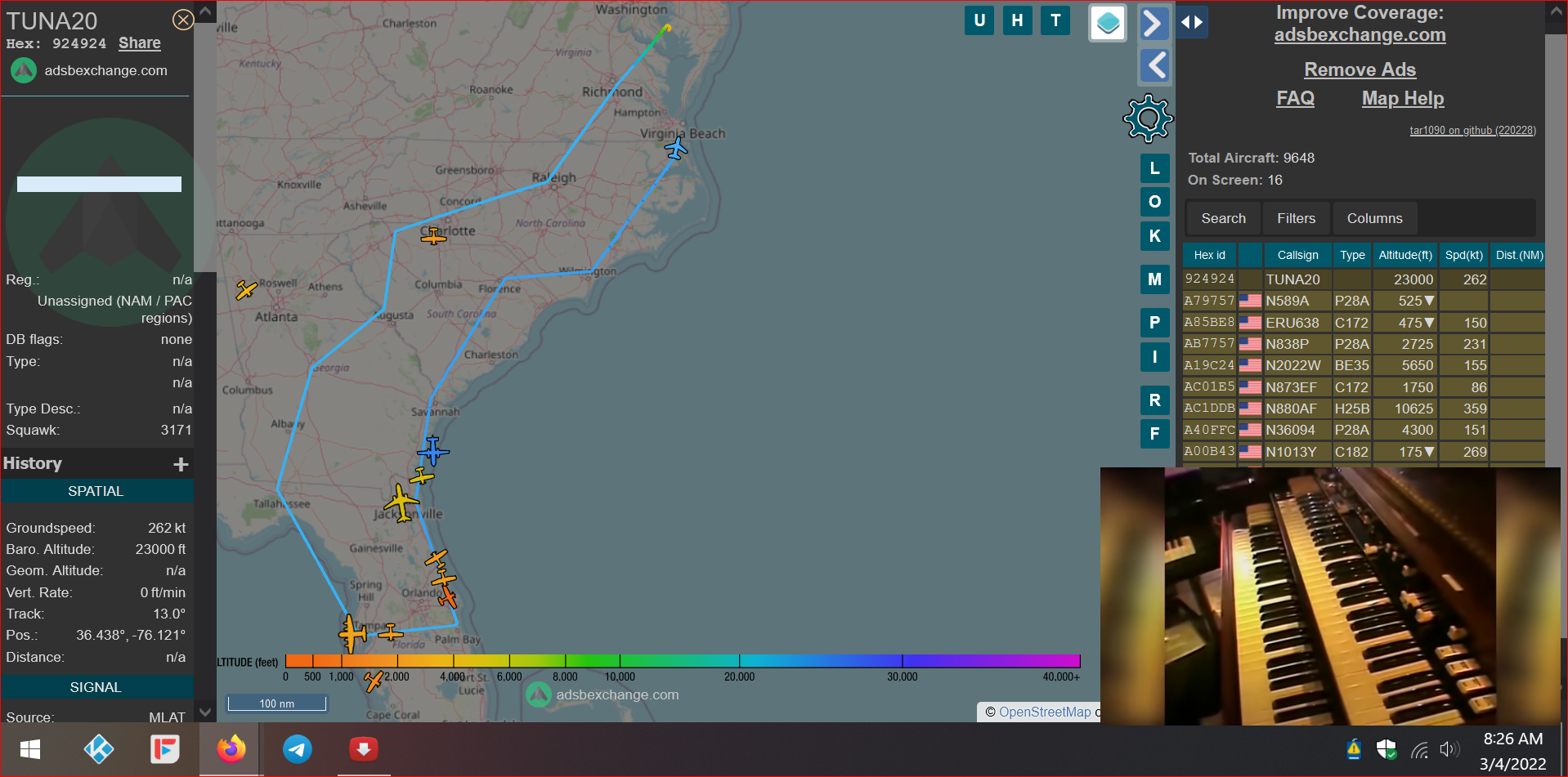Open the Windows Start menu
The height and width of the screenshot is (777, 1568).
[30, 749]
